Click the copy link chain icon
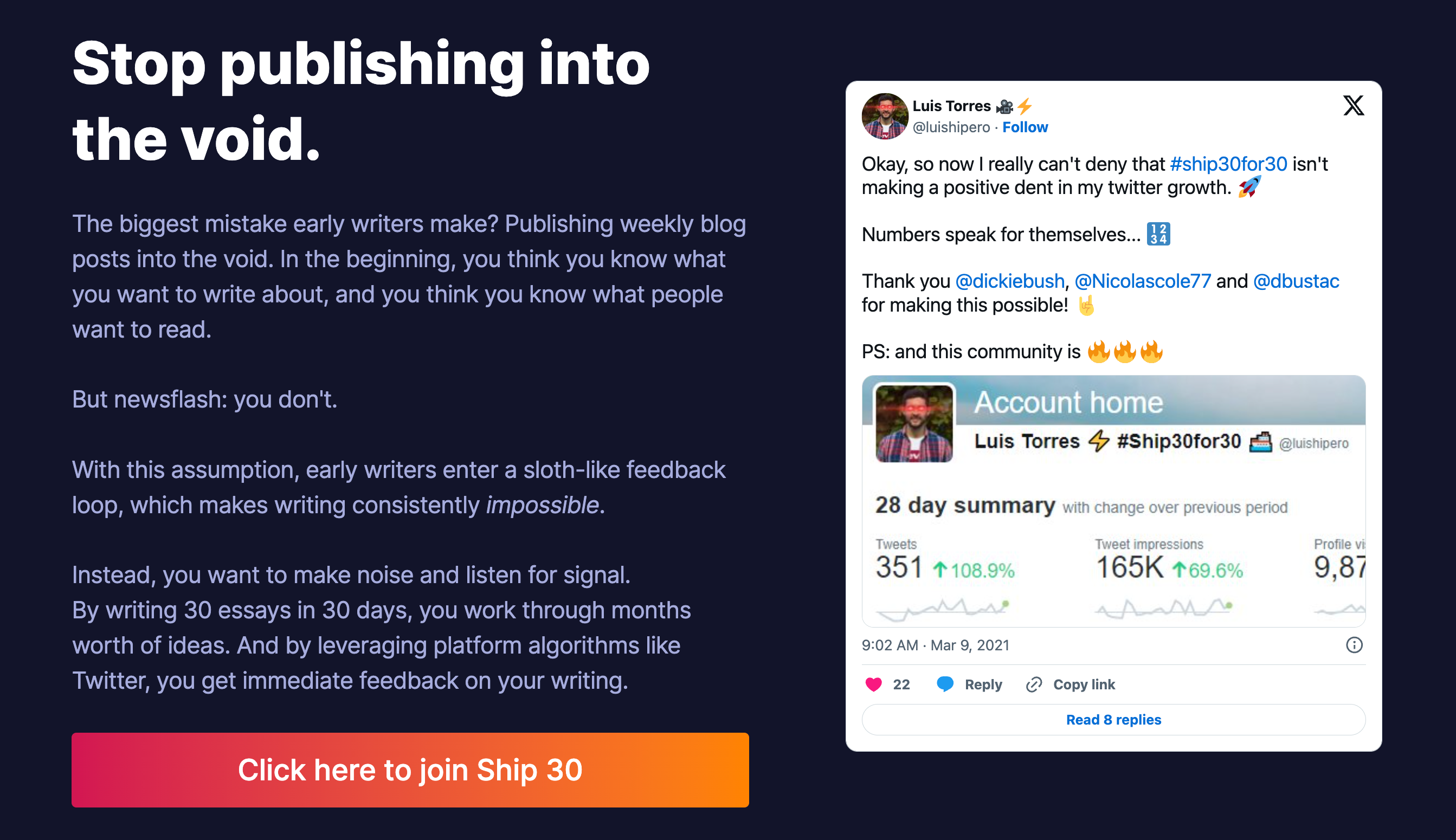 click(1034, 685)
